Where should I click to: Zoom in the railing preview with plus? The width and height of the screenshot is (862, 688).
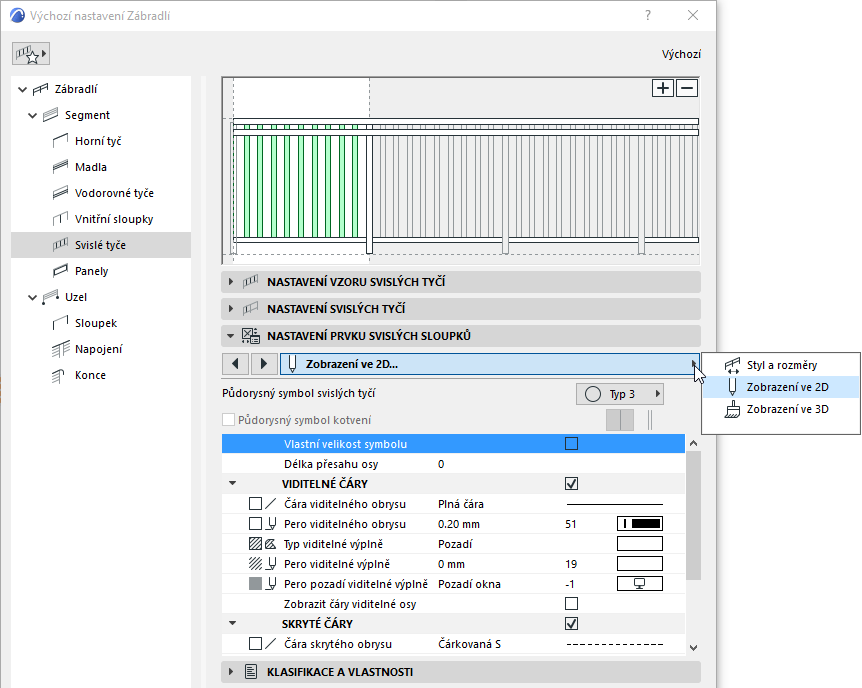663,88
